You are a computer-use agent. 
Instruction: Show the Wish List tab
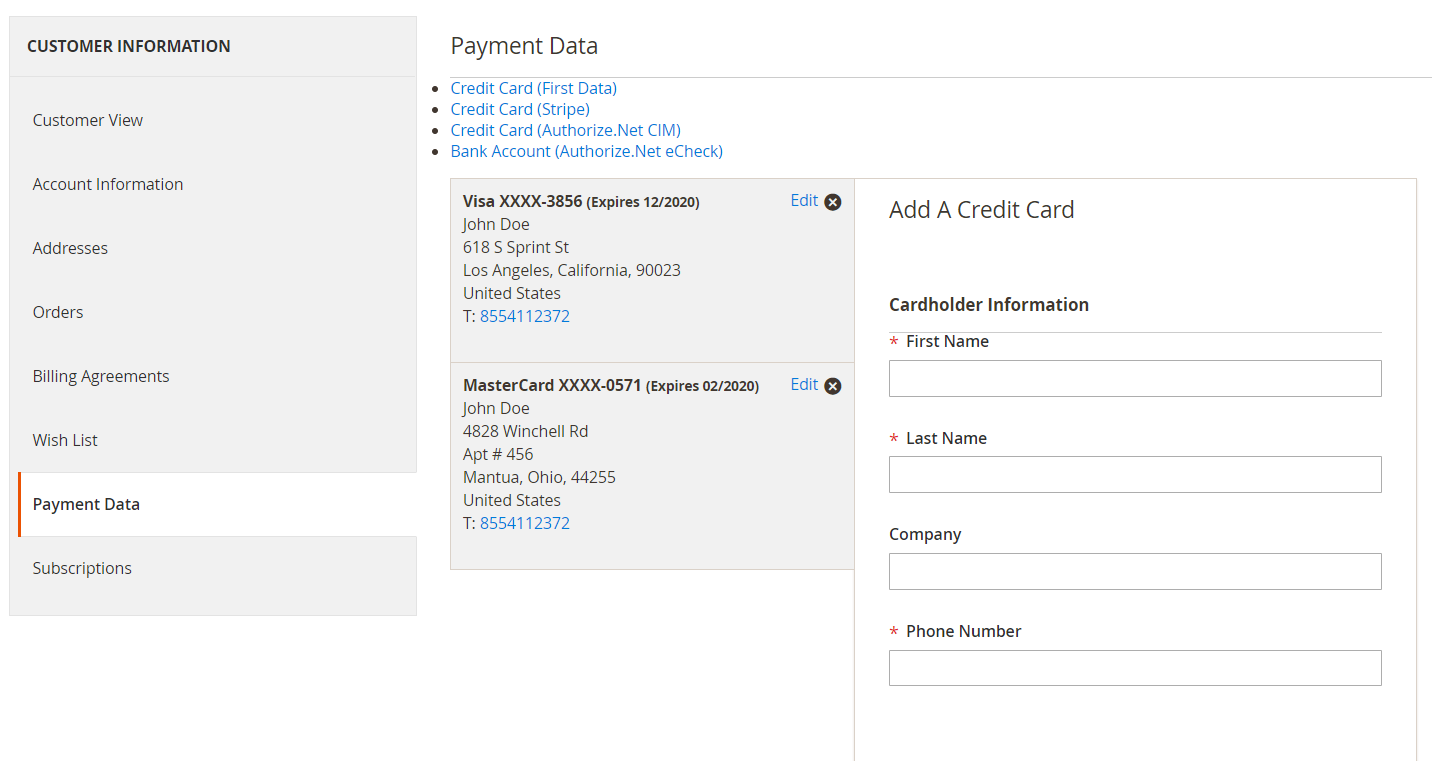[x=65, y=440]
